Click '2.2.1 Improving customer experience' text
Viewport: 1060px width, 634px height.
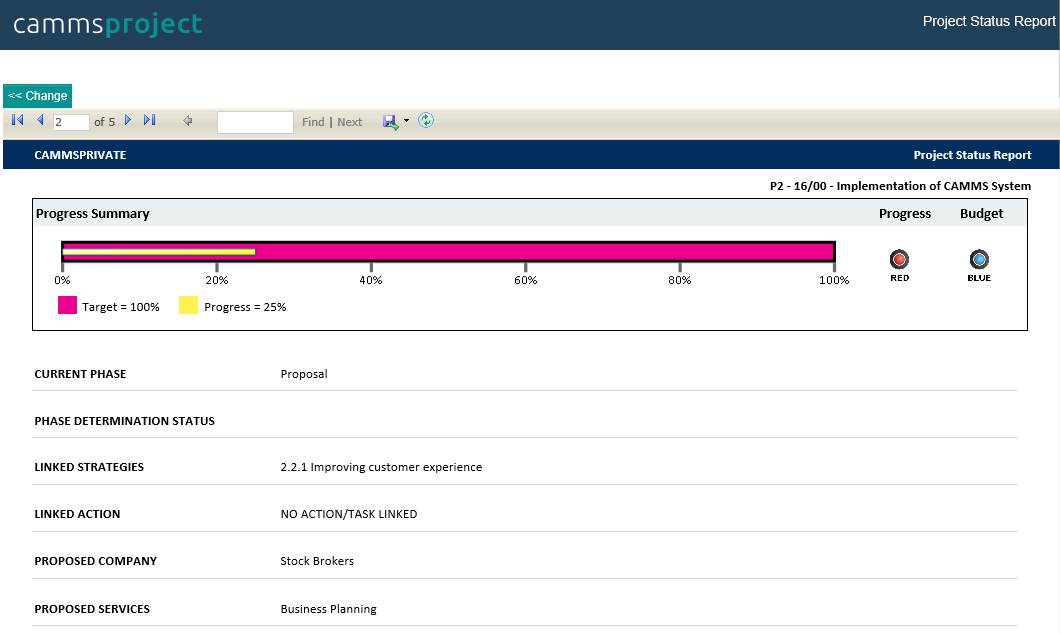coord(381,467)
